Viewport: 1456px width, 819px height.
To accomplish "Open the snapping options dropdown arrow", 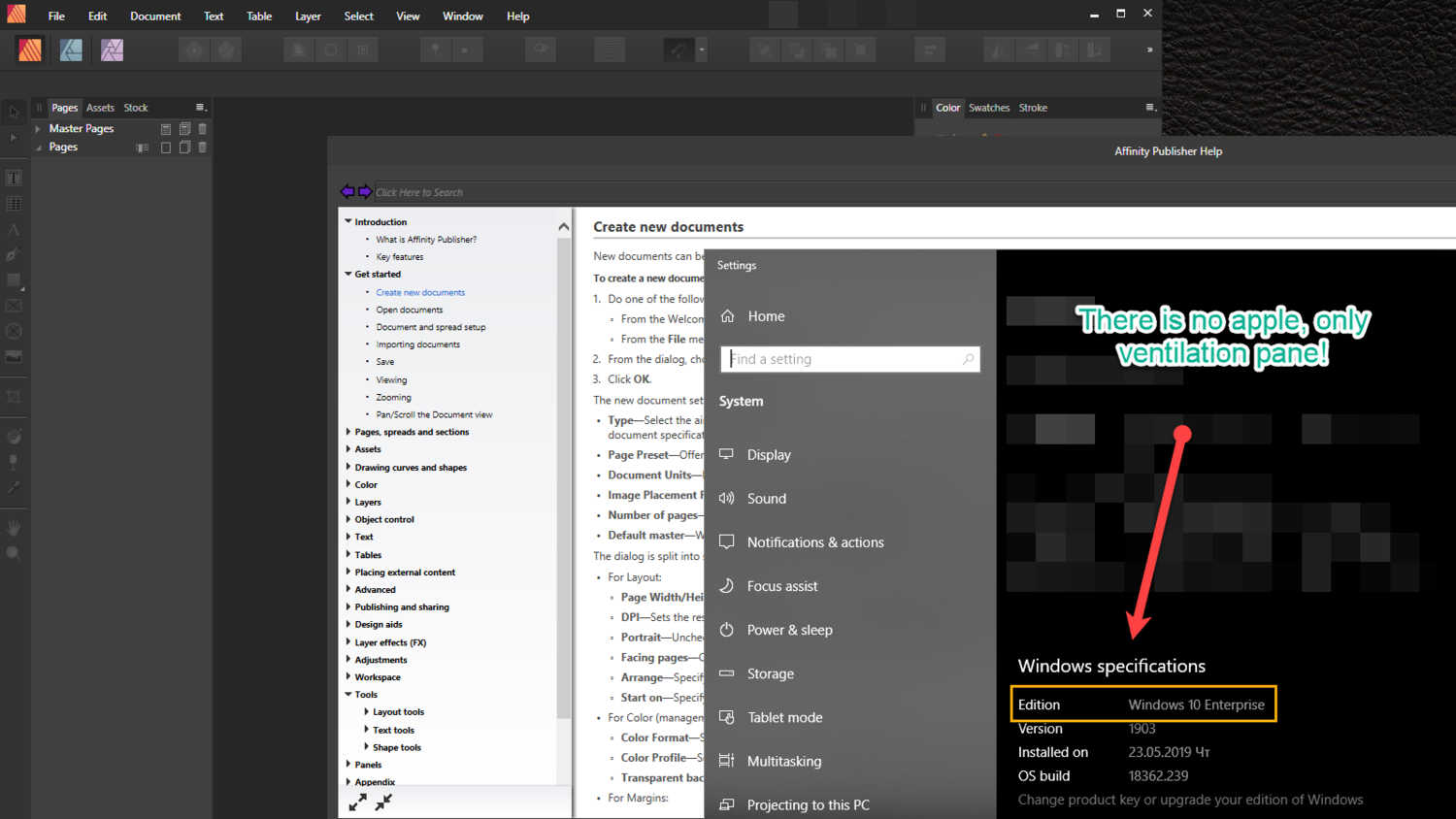I will coord(702,49).
